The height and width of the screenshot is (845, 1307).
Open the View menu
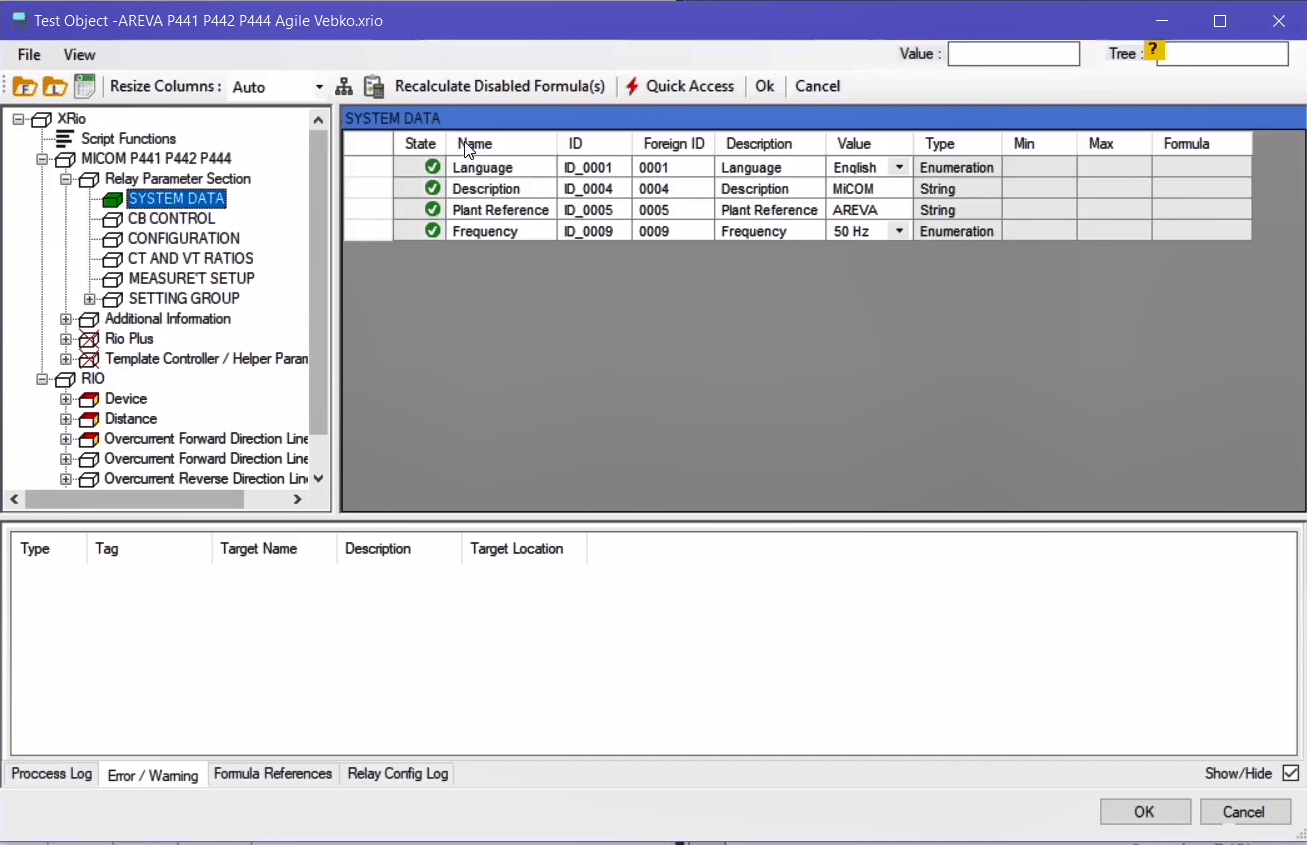coord(80,55)
